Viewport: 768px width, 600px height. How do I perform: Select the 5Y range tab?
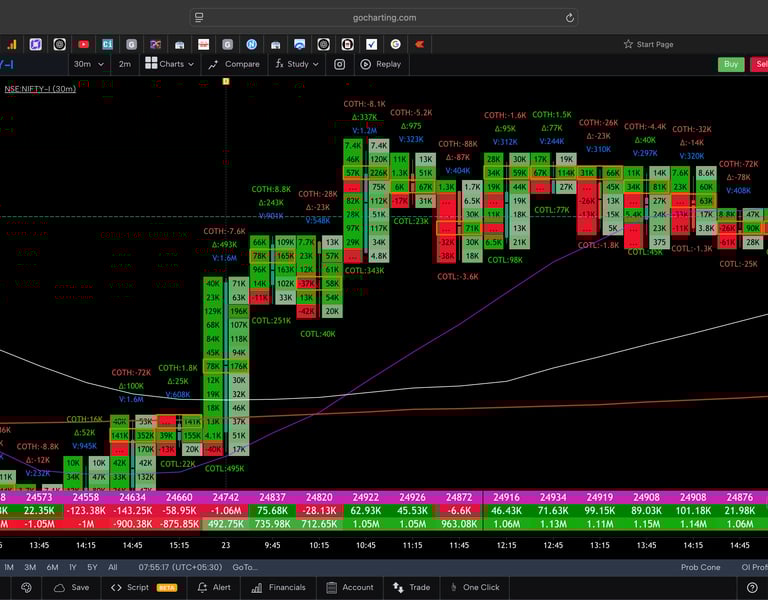pyautogui.click(x=93, y=567)
